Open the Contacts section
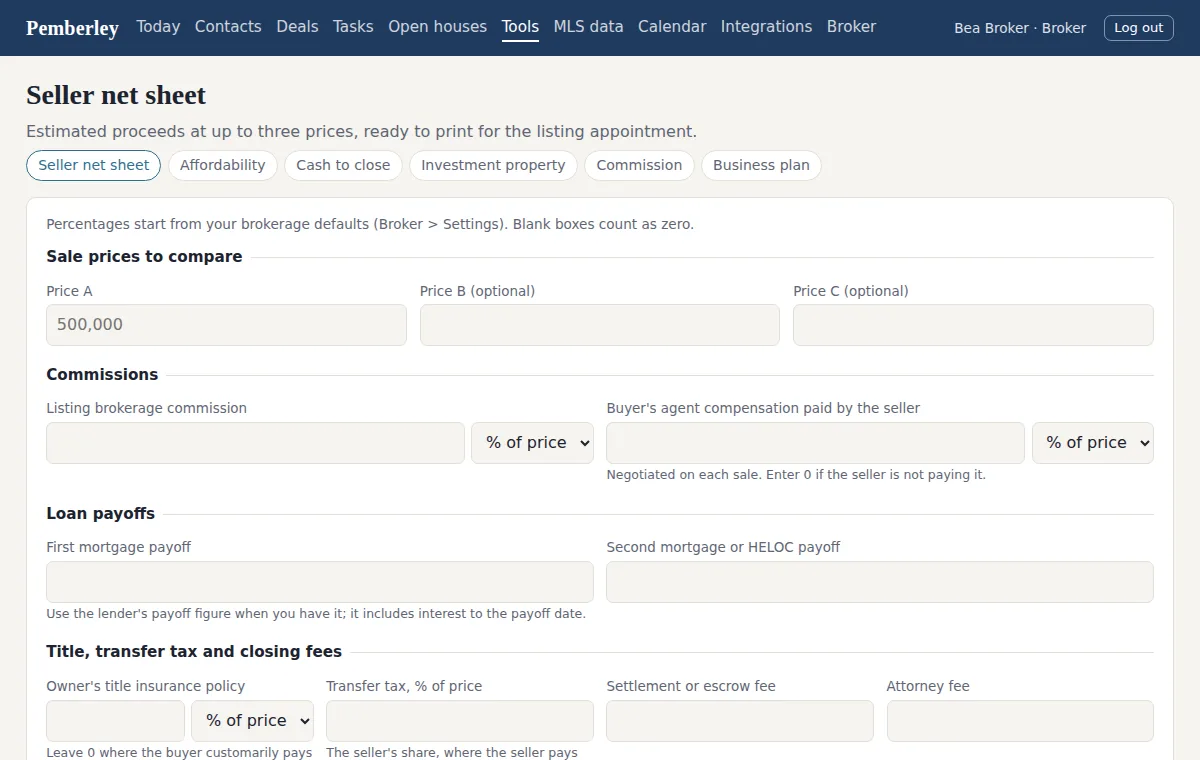This screenshot has width=1200, height=760. click(x=228, y=27)
